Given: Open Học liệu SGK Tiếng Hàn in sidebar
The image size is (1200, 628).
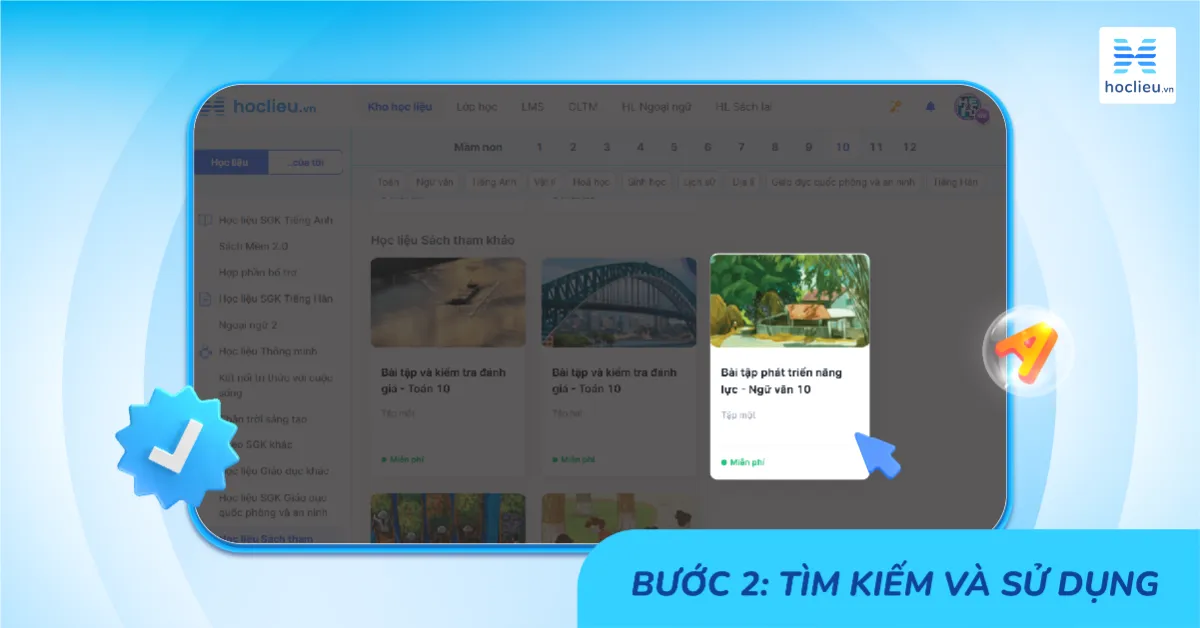Looking at the screenshot, I should click(x=276, y=299).
